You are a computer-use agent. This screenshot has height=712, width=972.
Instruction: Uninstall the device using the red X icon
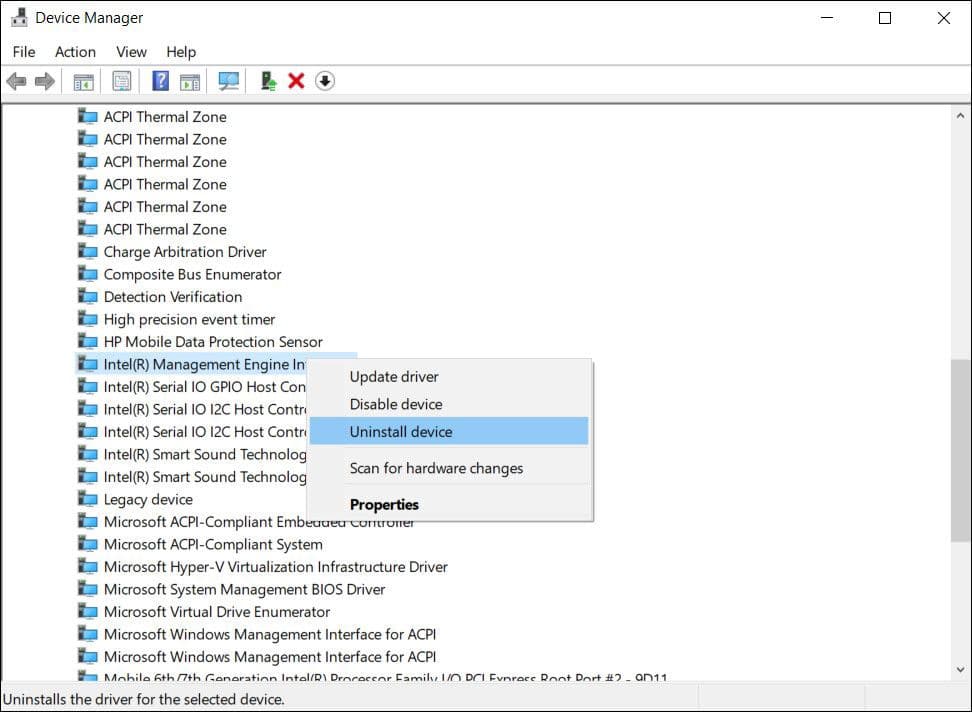[x=297, y=80]
